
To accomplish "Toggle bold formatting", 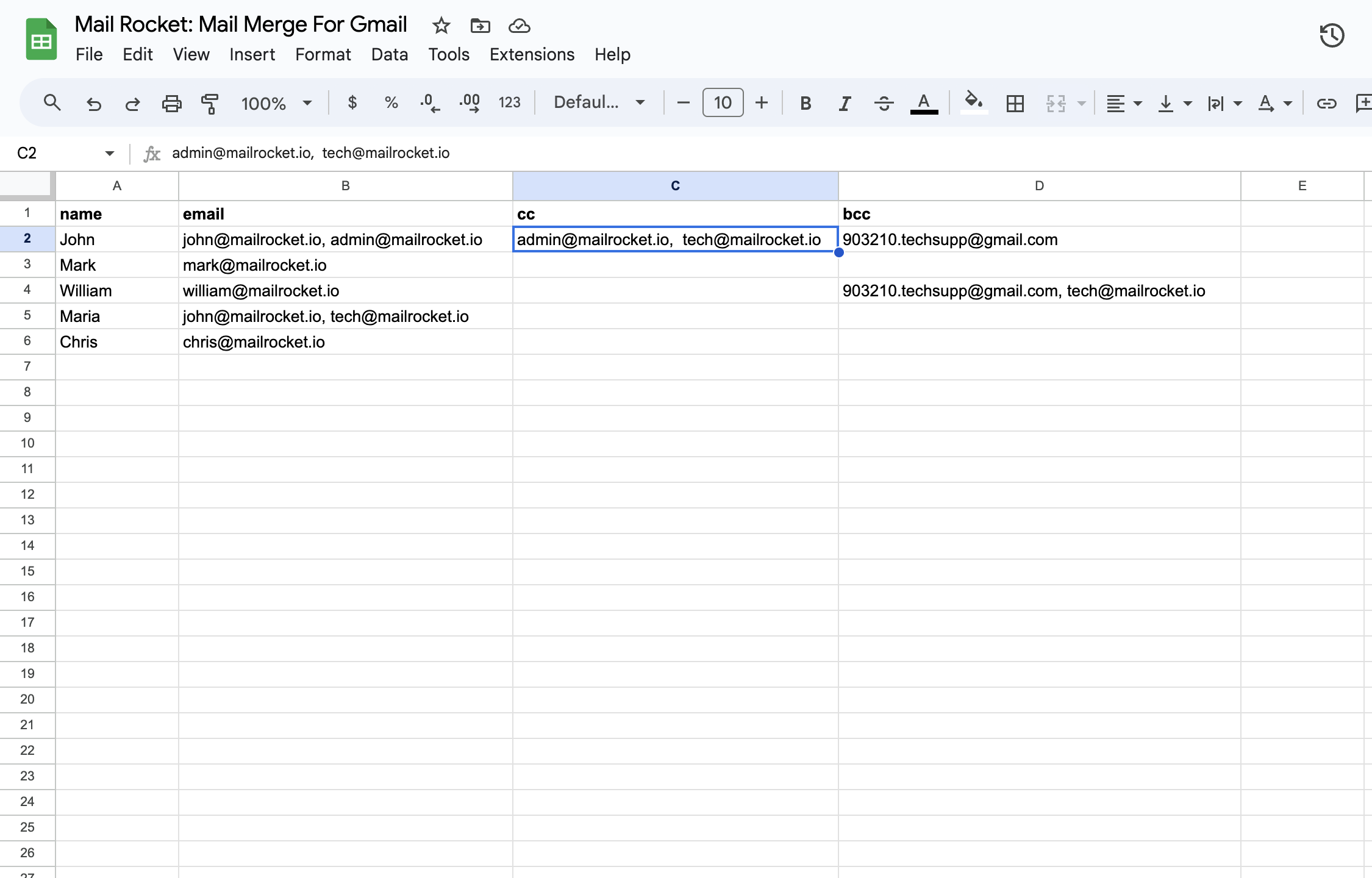I will coord(806,103).
